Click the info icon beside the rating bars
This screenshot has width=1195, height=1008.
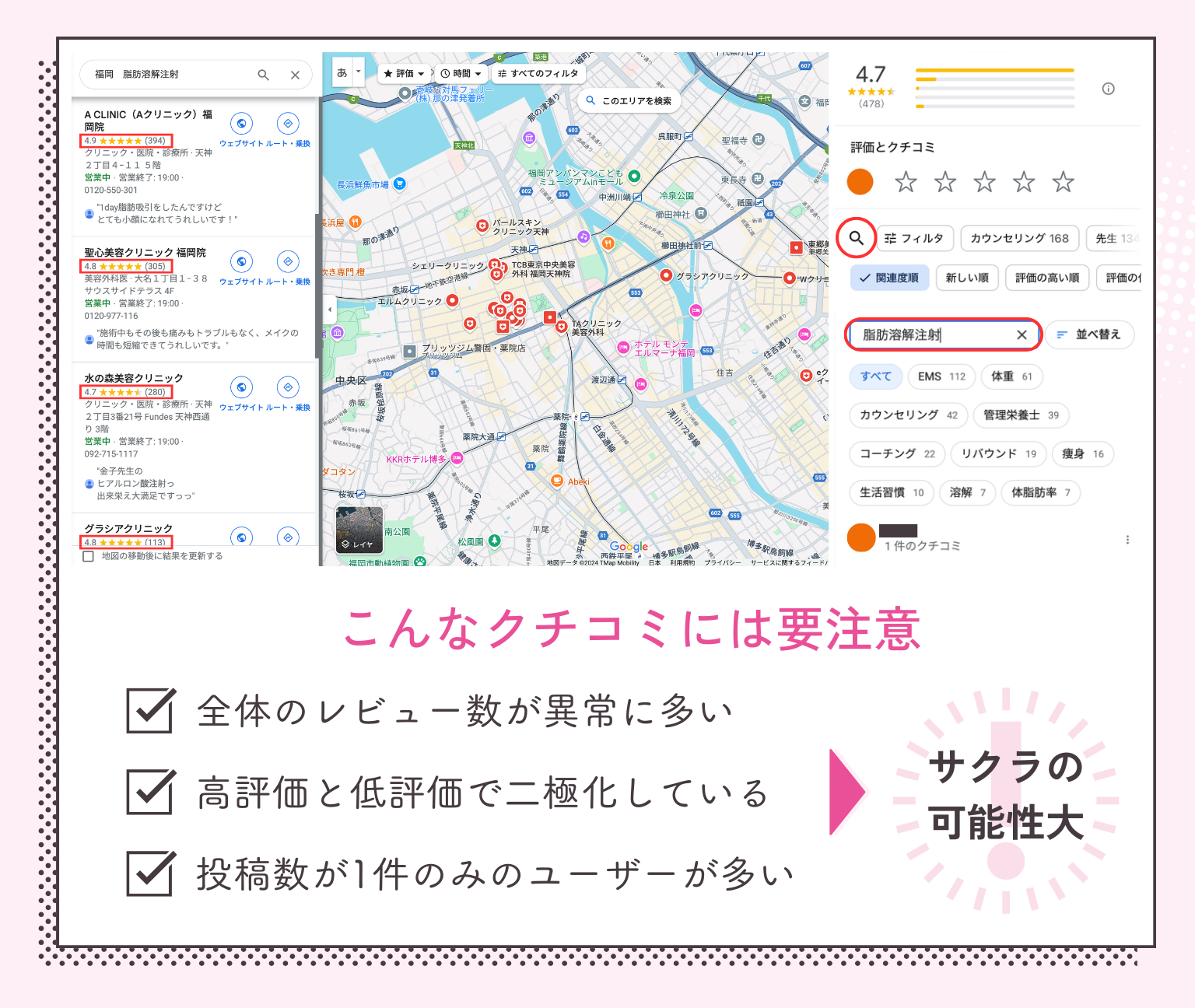click(1108, 89)
